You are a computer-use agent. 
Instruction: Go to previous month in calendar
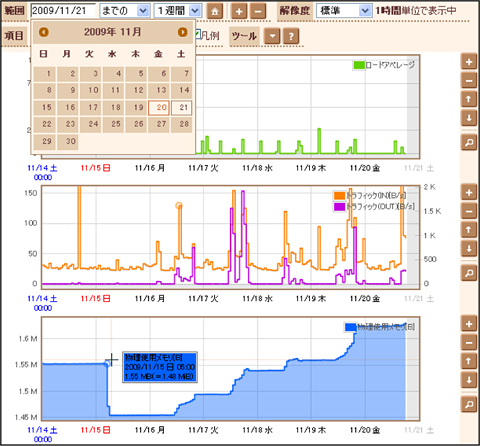pos(44,32)
